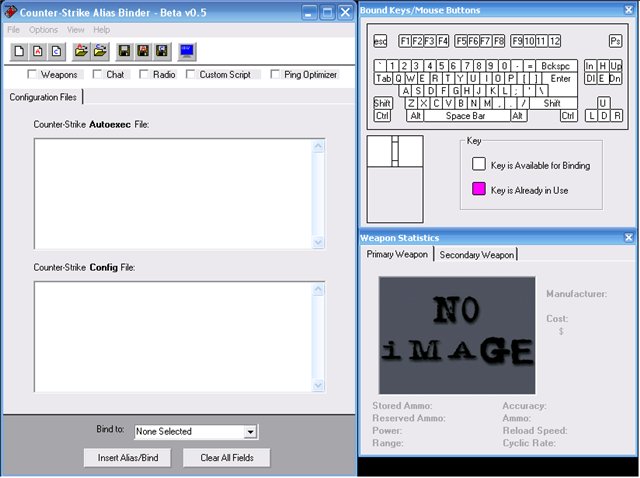The width and height of the screenshot is (640, 478).
Task: Click the left Alt key on map
Action: click(x=416, y=116)
